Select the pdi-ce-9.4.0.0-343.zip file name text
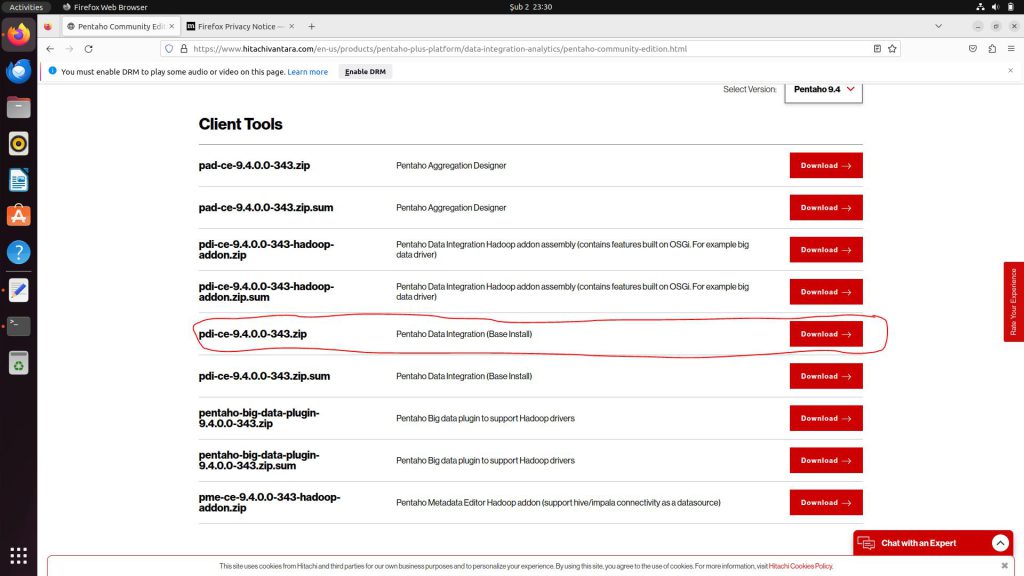This screenshot has width=1024, height=576. click(x=253, y=334)
